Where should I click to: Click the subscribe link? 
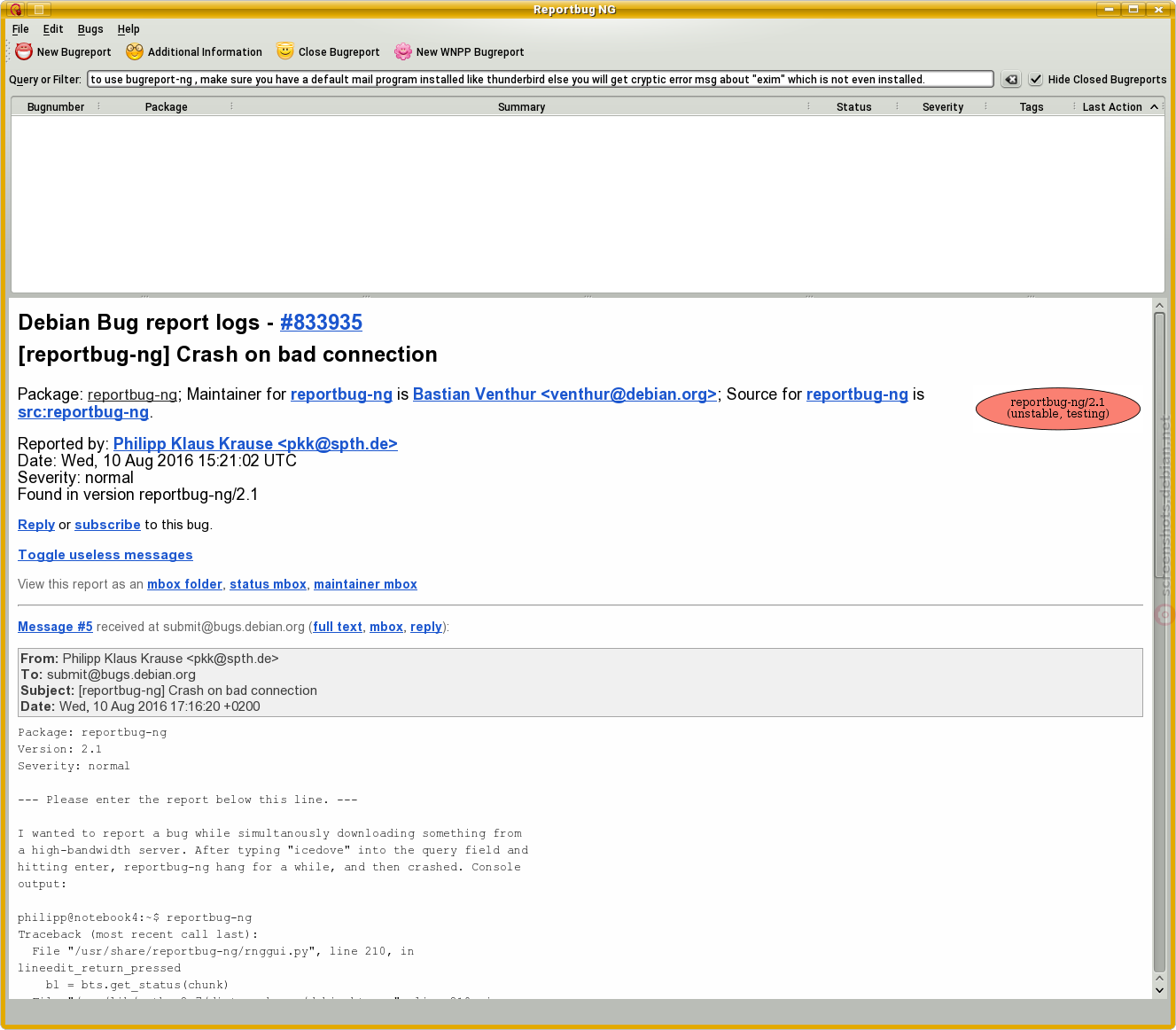coord(107,525)
